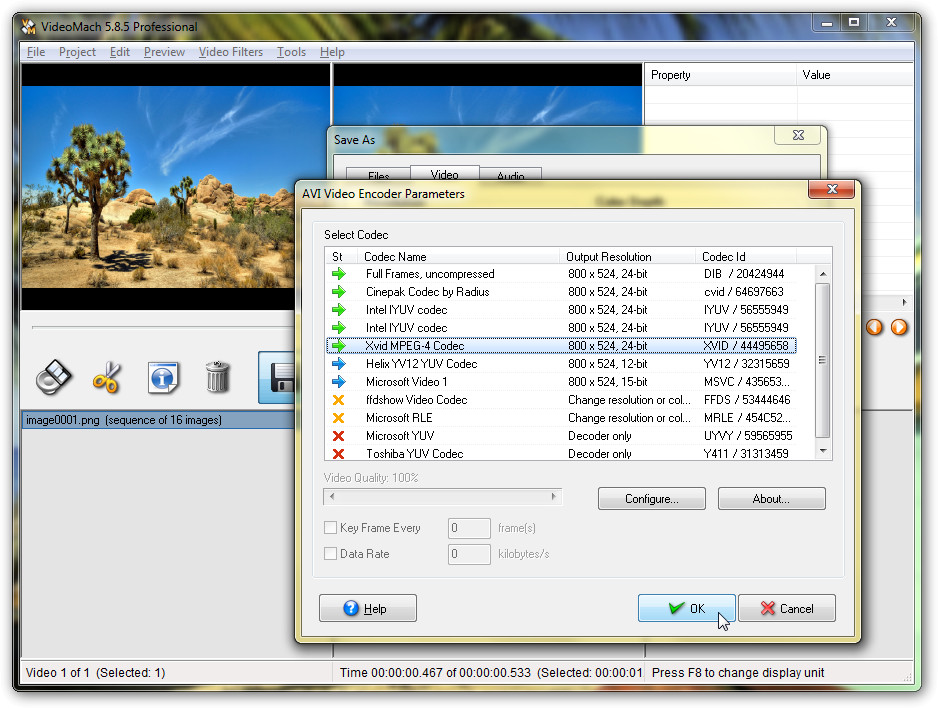Click the Data Rate kilobytes input field
This screenshot has width=938, height=708.
coord(469,554)
